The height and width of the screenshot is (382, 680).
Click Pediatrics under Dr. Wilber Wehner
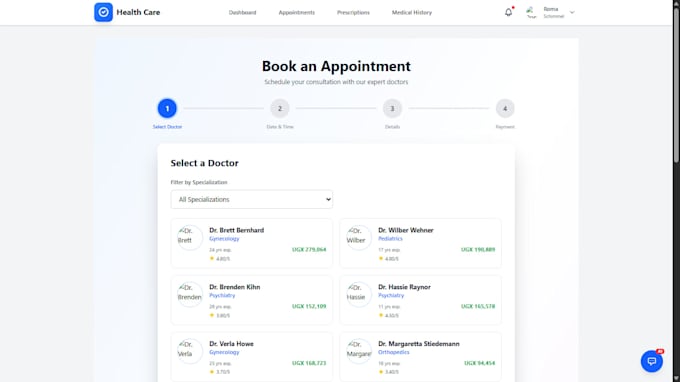click(x=390, y=239)
